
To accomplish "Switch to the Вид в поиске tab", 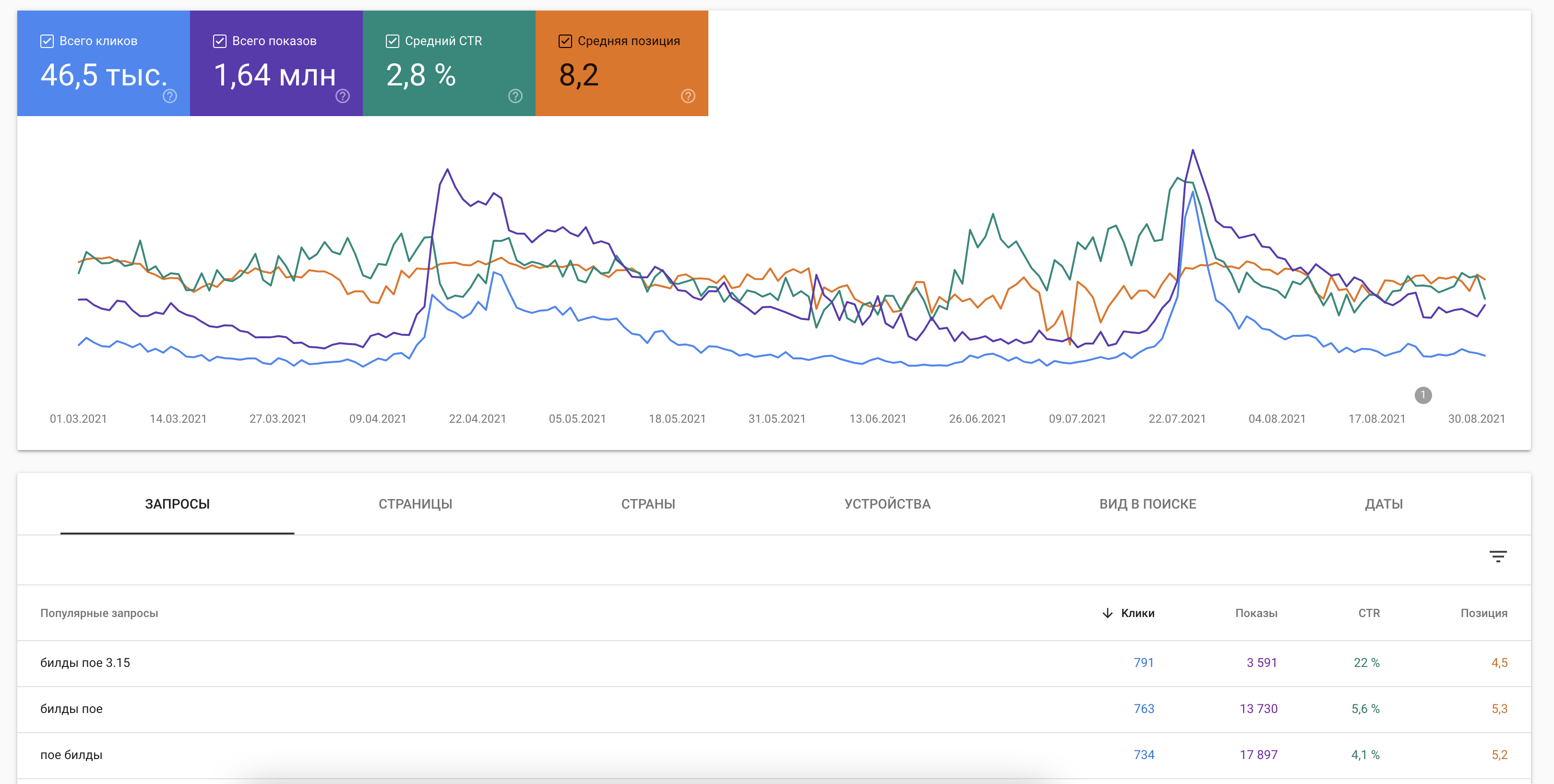I will pos(1147,504).
